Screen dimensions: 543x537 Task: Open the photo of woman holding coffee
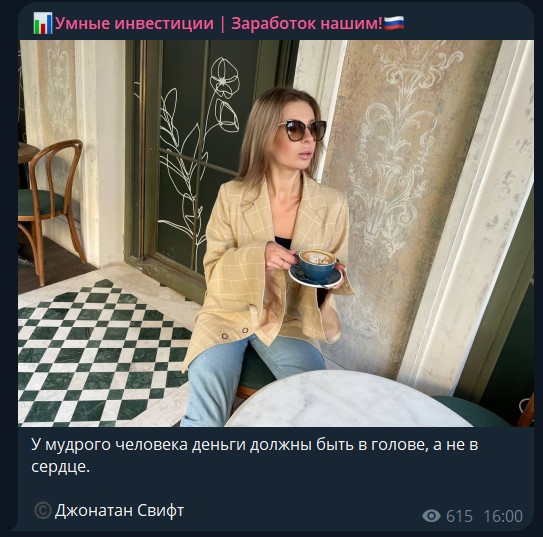pos(276,233)
